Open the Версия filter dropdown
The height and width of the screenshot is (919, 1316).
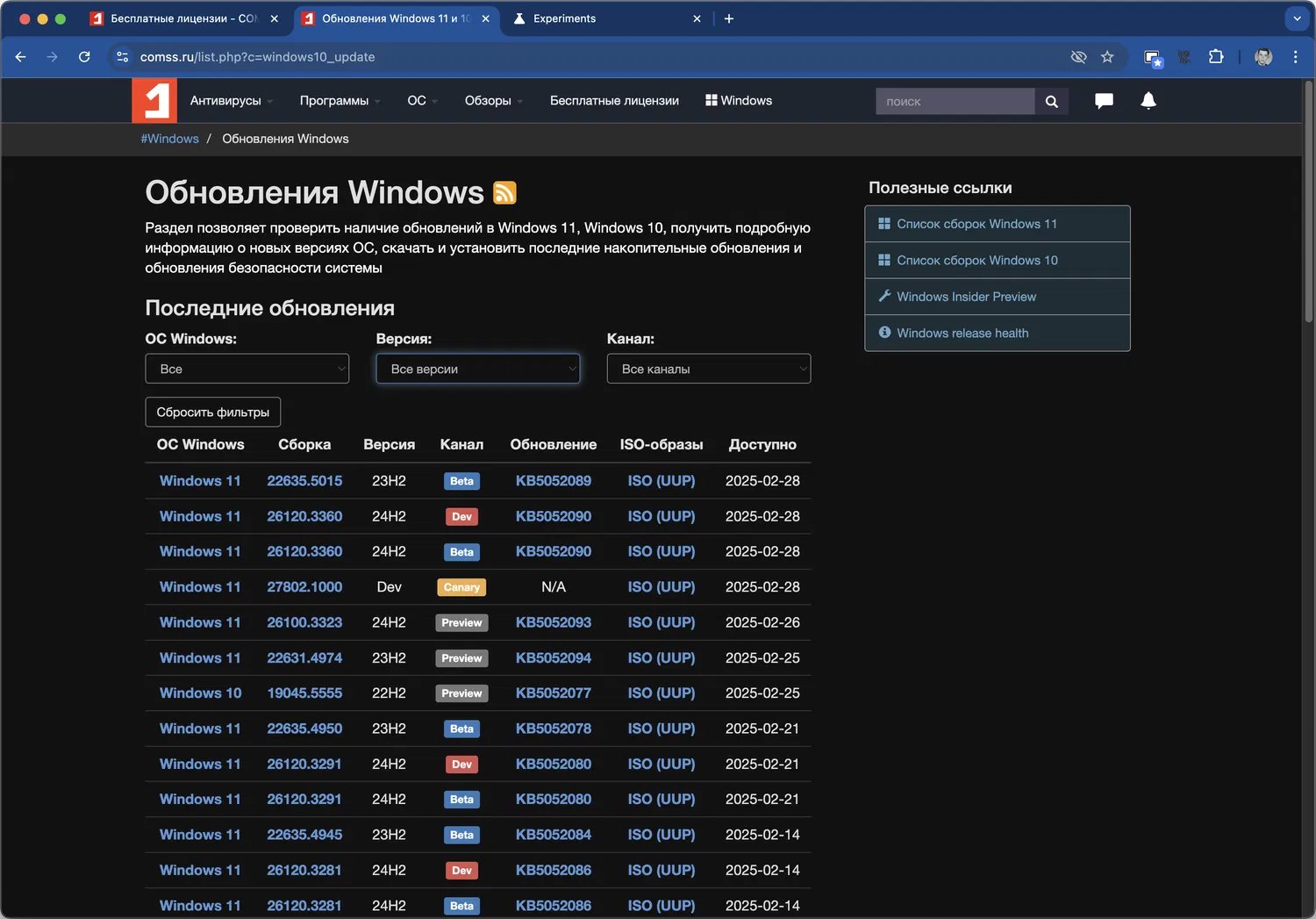pos(477,369)
